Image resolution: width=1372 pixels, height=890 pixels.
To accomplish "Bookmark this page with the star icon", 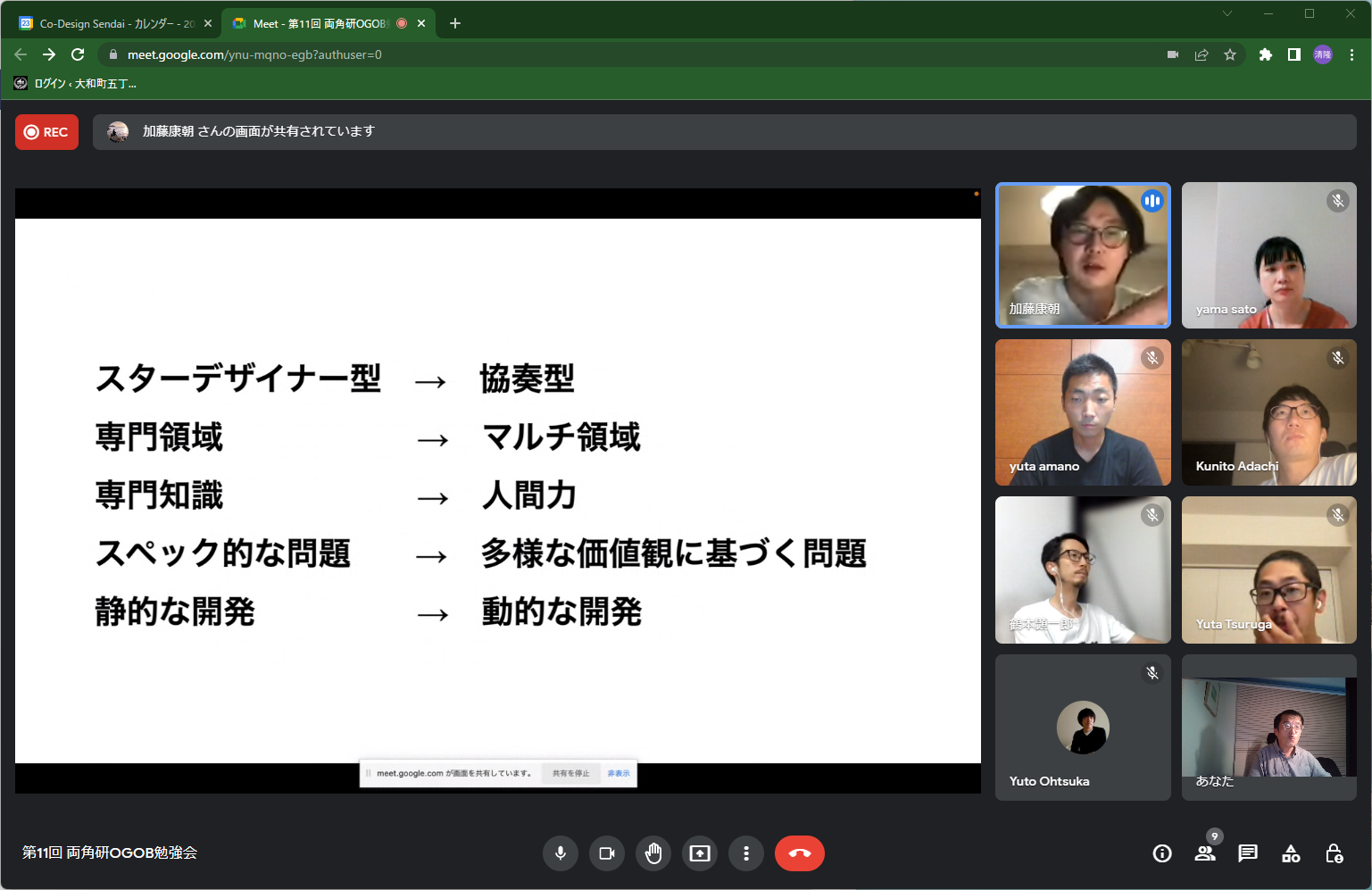I will pyautogui.click(x=1230, y=54).
